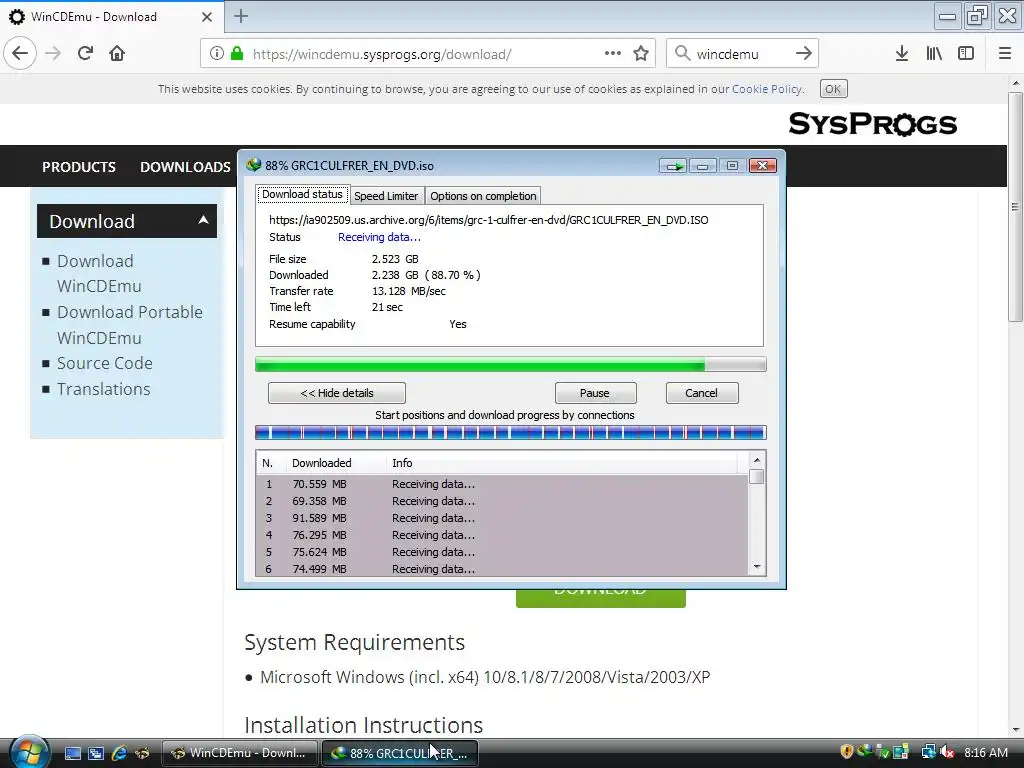Viewport: 1024px width, 768px height.
Task: Collapse details with Hide details button
Action: [x=337, y=393]
